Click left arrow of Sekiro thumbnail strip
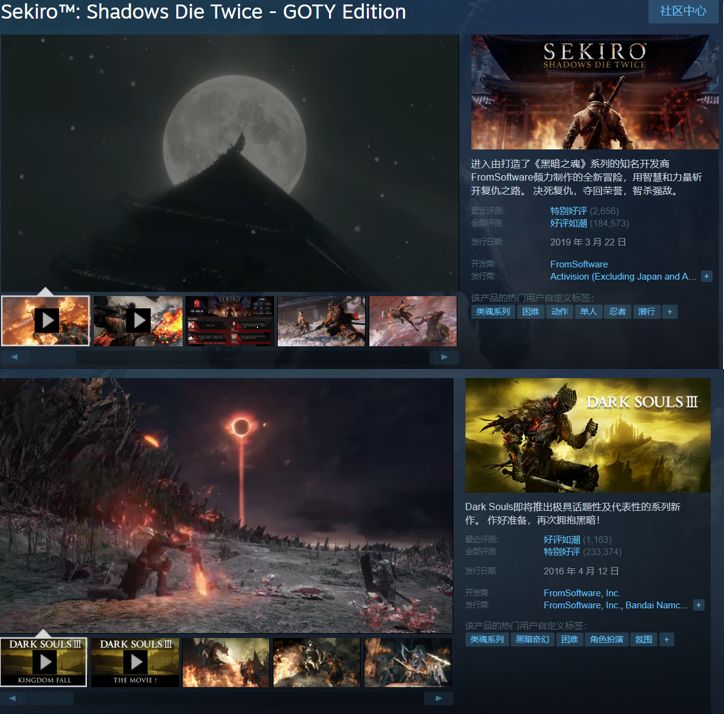This screenshot has width=724, height=714. [14, 357]
